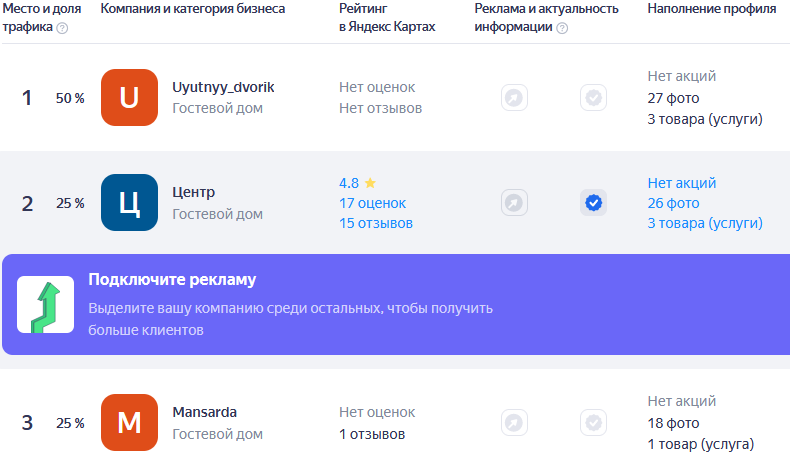Open the '15 отзывов' reviews link
This screenshot has height=470, width=790.
375,223
